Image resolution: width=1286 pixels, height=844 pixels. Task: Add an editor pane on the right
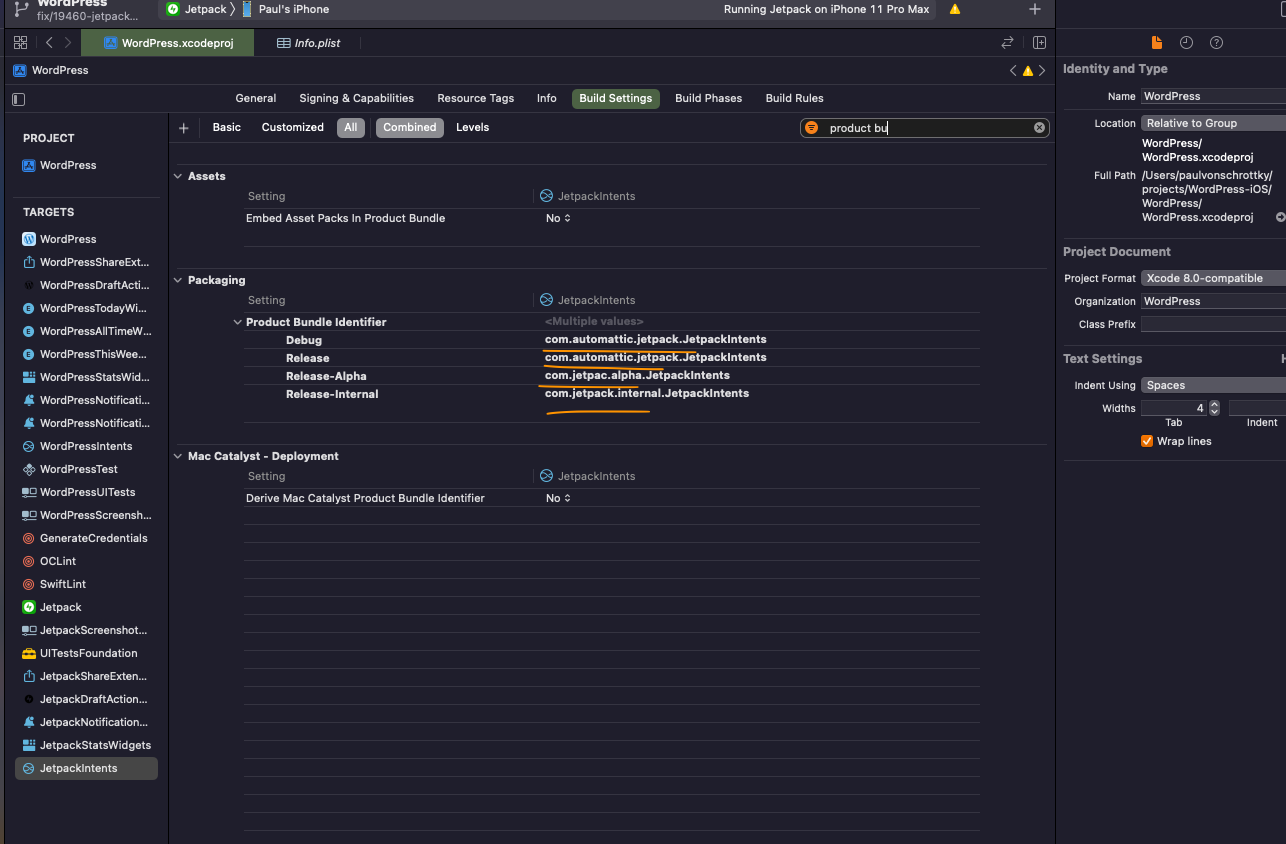pyautogui.click(x=1039, y=43)
